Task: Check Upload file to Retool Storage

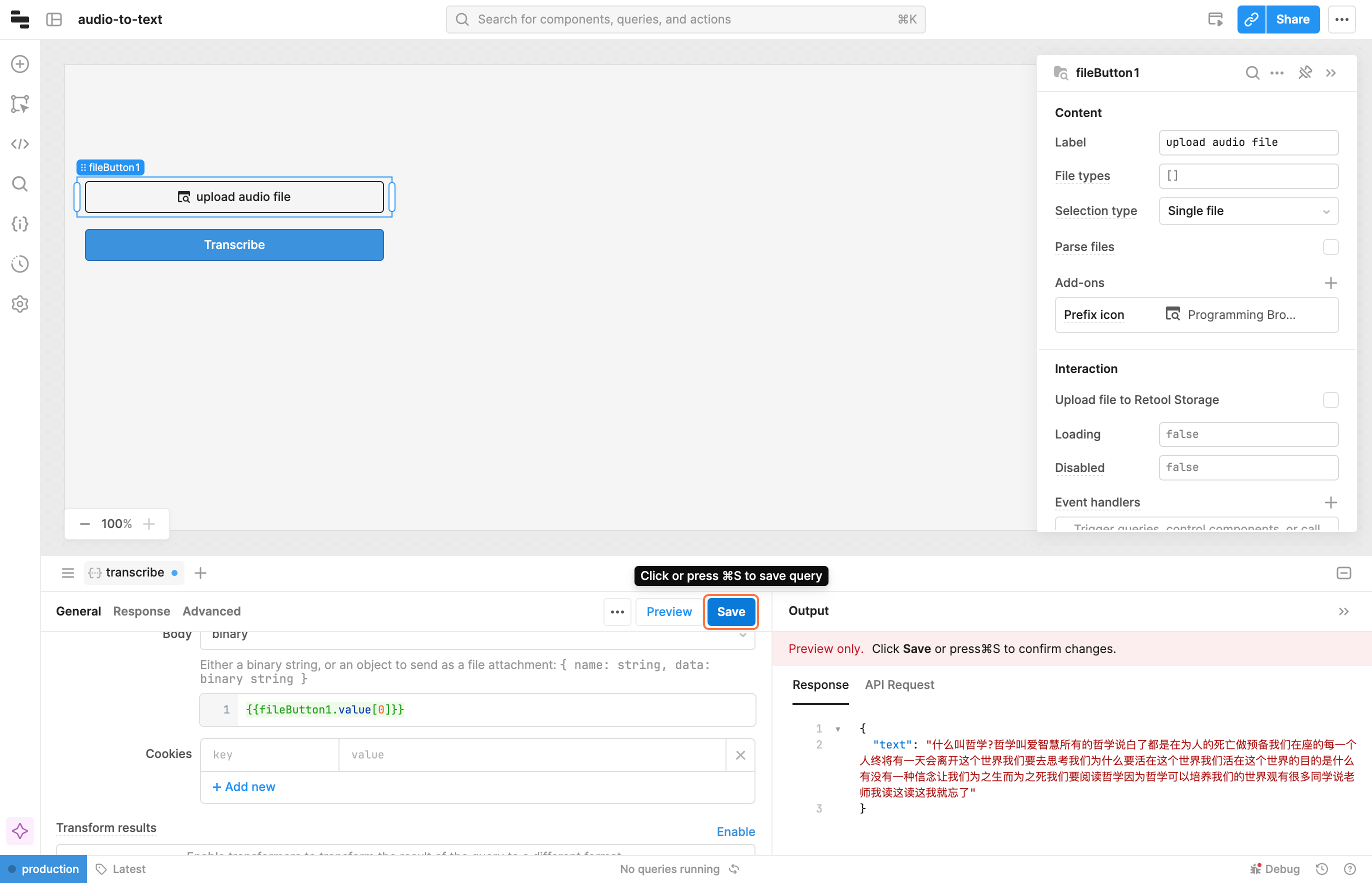Action: tap(1330, 399)
